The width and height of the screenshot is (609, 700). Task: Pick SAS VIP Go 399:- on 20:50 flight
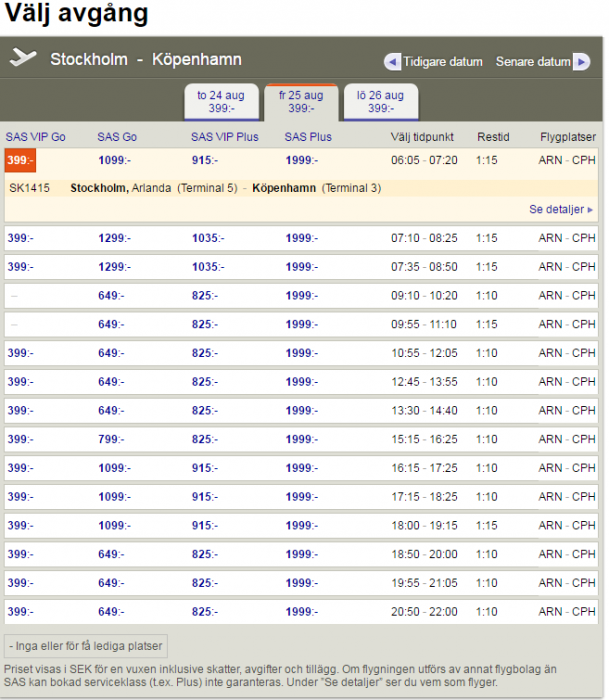[x=20, y=612]
